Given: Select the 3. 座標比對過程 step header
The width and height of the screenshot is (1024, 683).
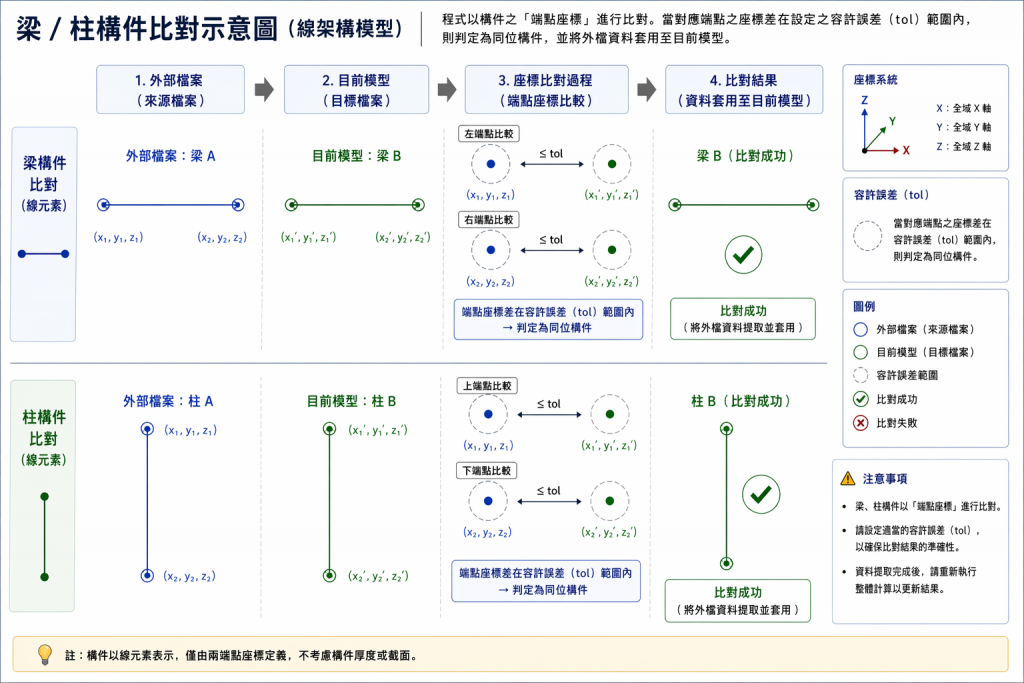Looking at the screenshot, I should point(546,90).
